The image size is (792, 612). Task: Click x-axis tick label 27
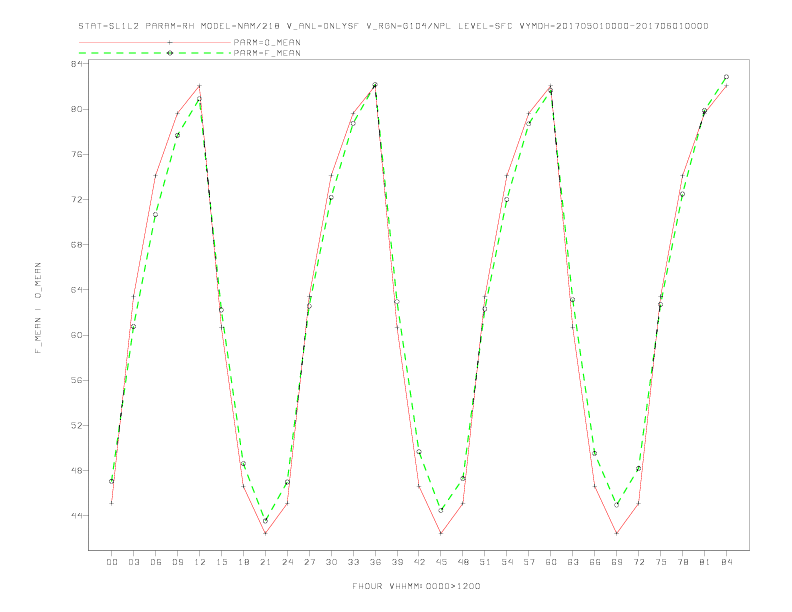309,562
